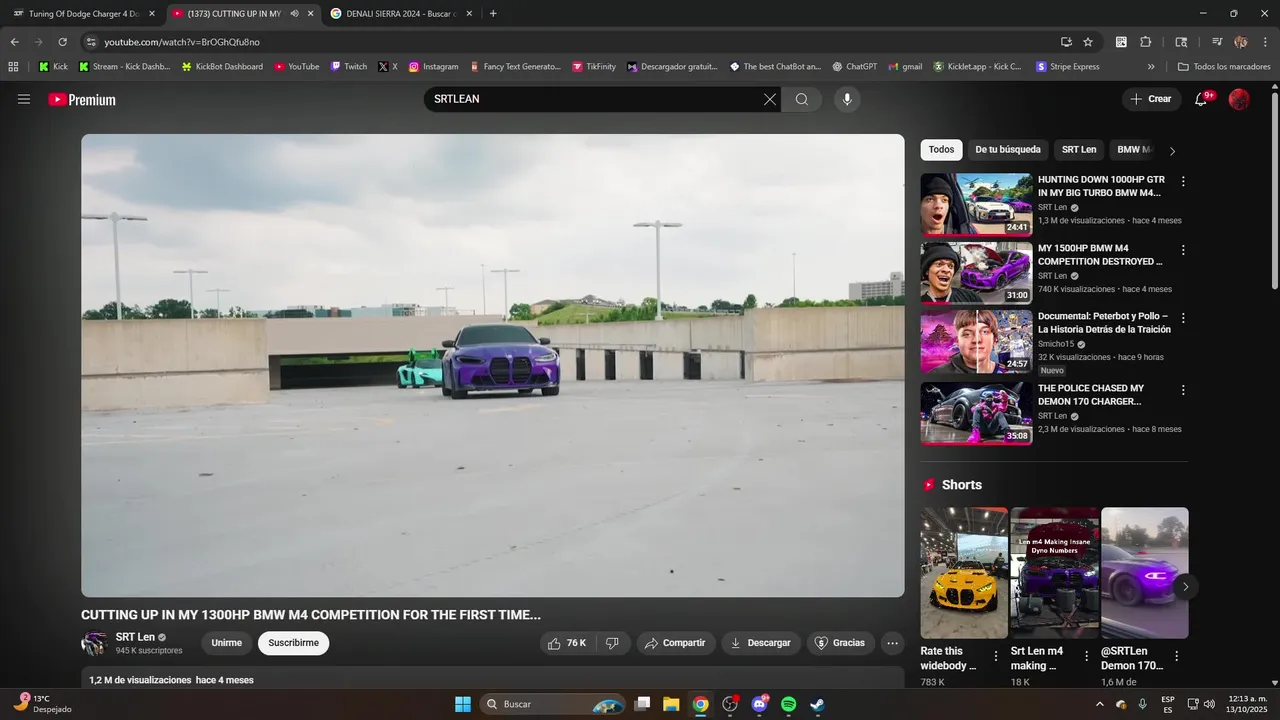
Task: Open options for @SRTLen Demon 170 short
Action: (x=1176, y=657)
